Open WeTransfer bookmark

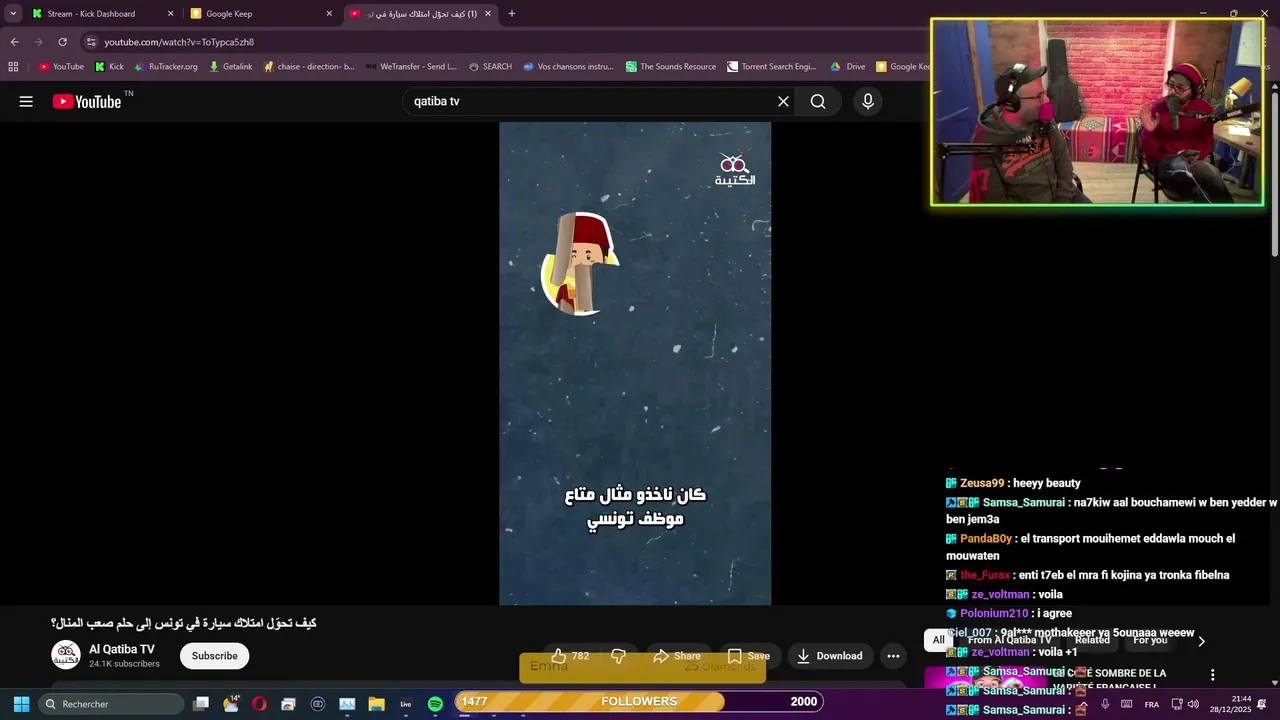411,67
